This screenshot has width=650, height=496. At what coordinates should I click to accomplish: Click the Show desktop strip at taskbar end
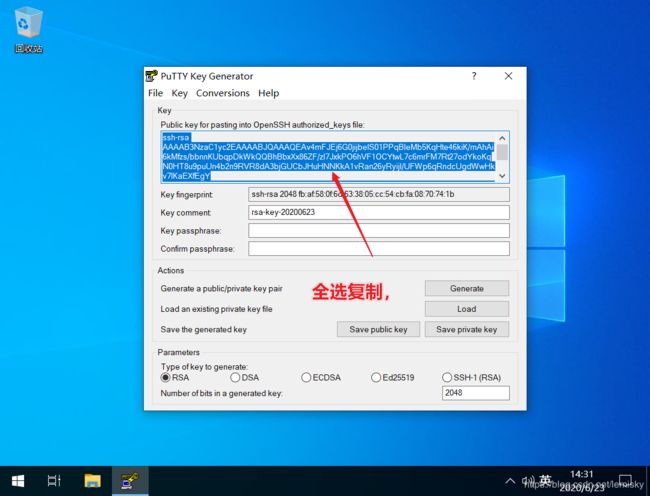coord(648,481)
